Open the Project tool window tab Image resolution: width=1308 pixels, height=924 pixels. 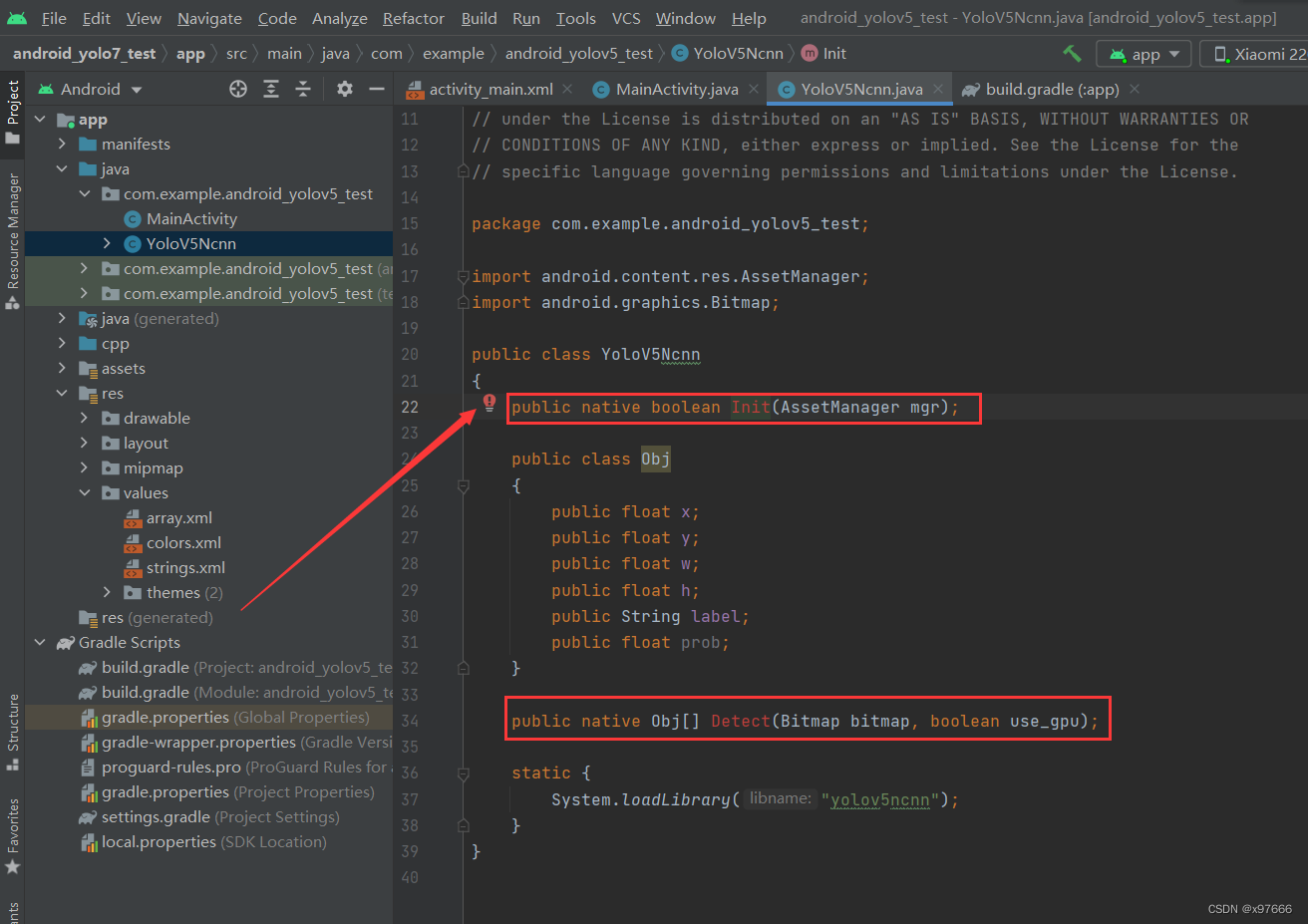(x=12, y=112)
